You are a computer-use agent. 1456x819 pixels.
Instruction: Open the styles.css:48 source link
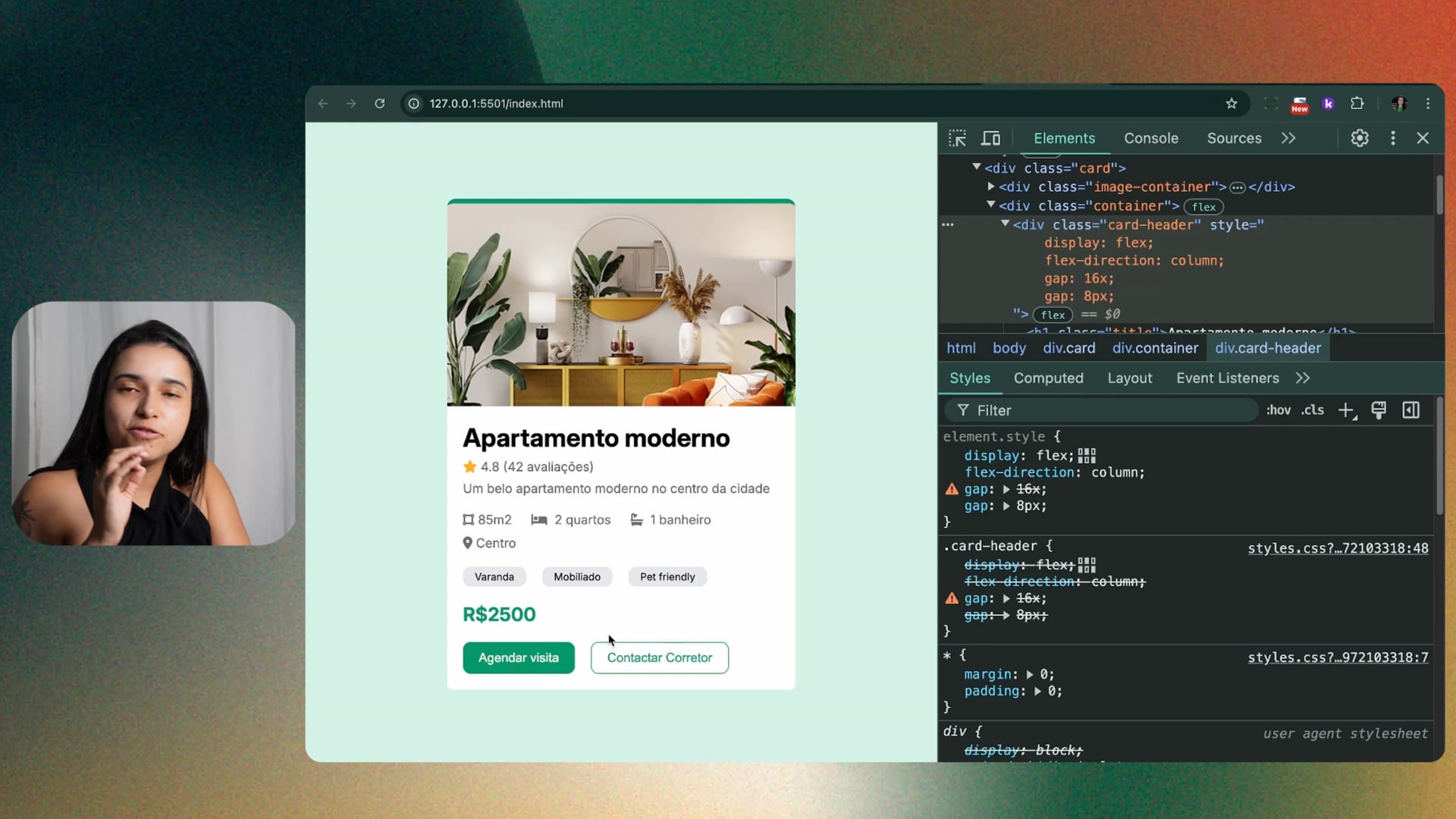point(1338,548)
